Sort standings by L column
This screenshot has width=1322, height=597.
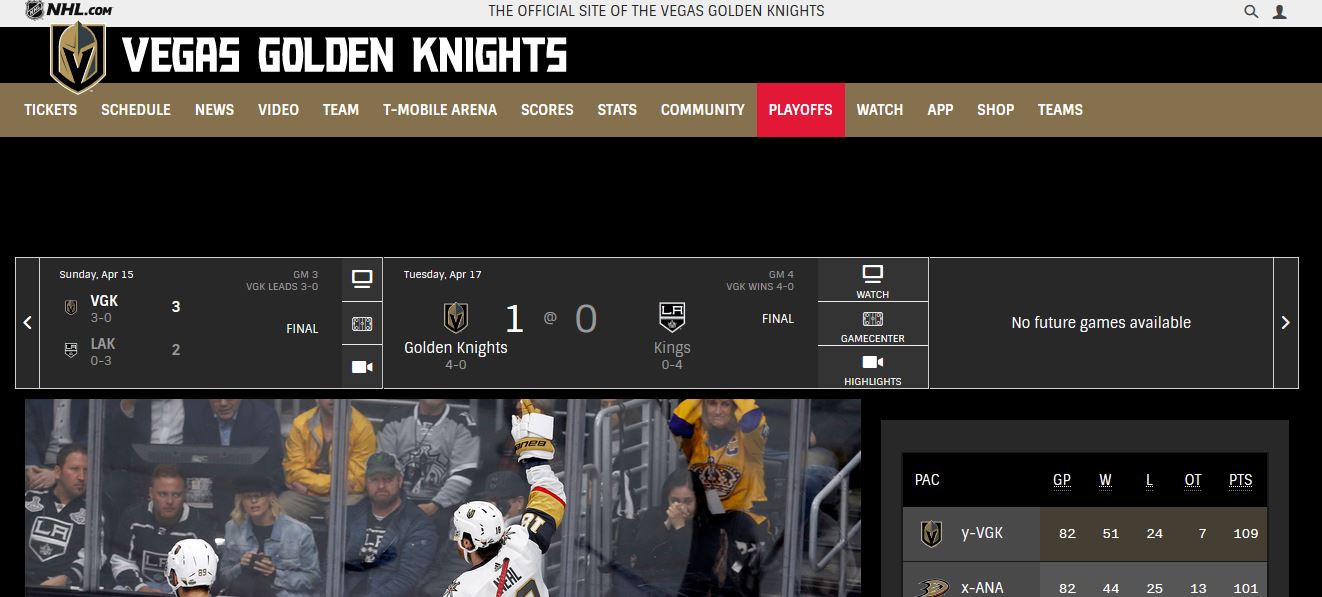point(1149,480)
